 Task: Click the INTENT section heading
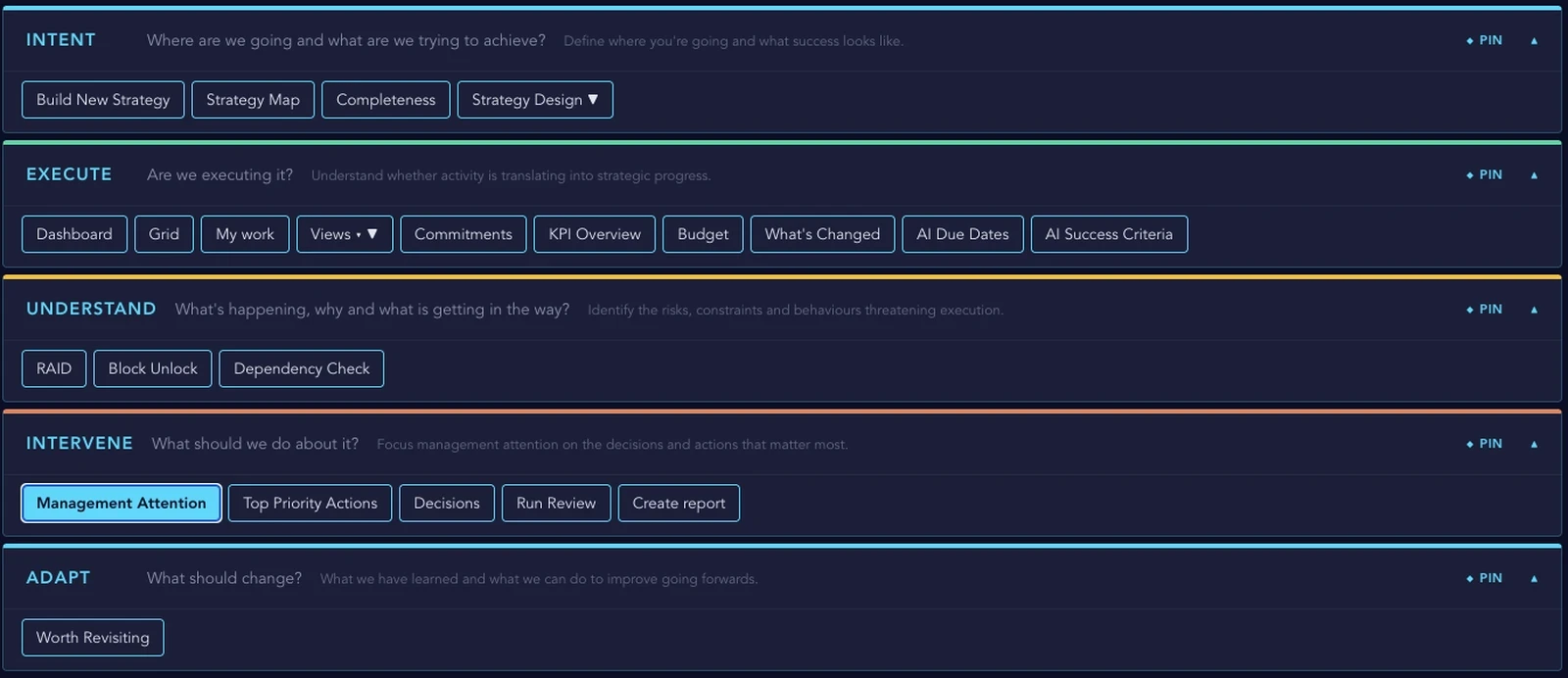click(x=61, y=40)
